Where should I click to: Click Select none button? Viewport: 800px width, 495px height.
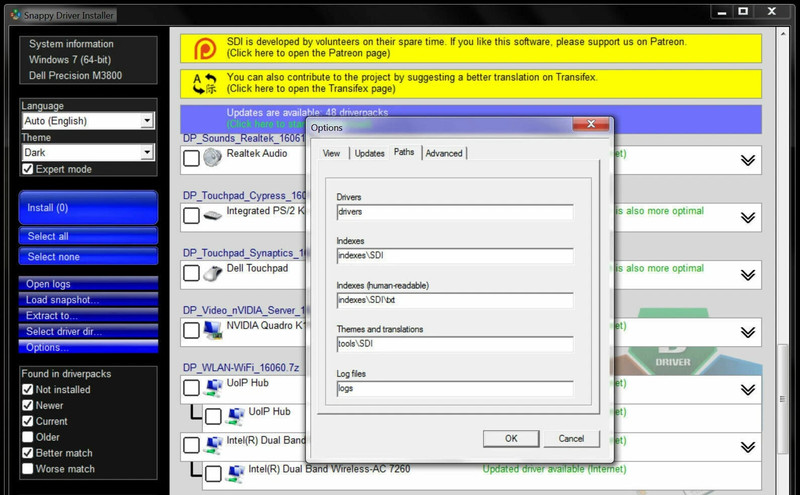pos(88,257)
